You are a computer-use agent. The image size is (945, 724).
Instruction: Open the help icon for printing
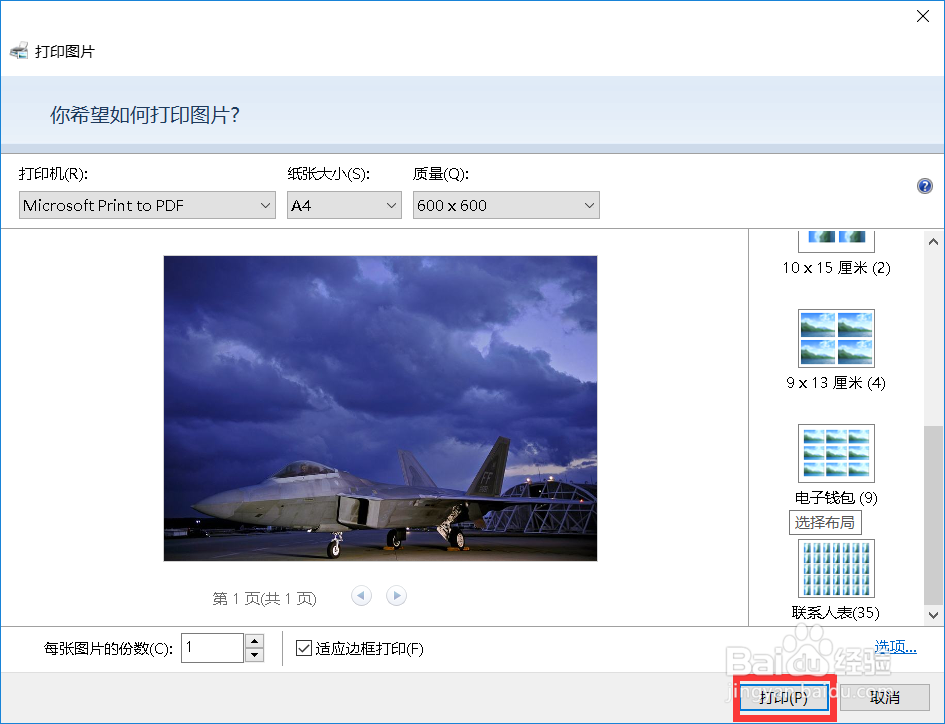(x=925, y=186)
